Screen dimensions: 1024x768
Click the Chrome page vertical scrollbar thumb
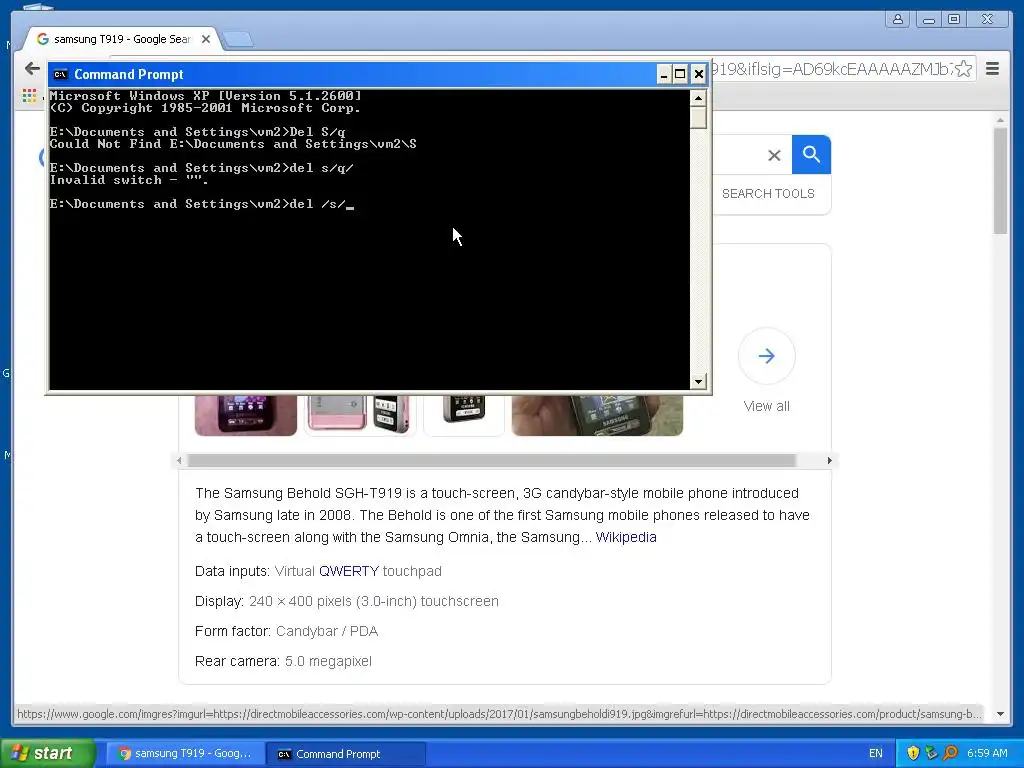pos(1000,181)
